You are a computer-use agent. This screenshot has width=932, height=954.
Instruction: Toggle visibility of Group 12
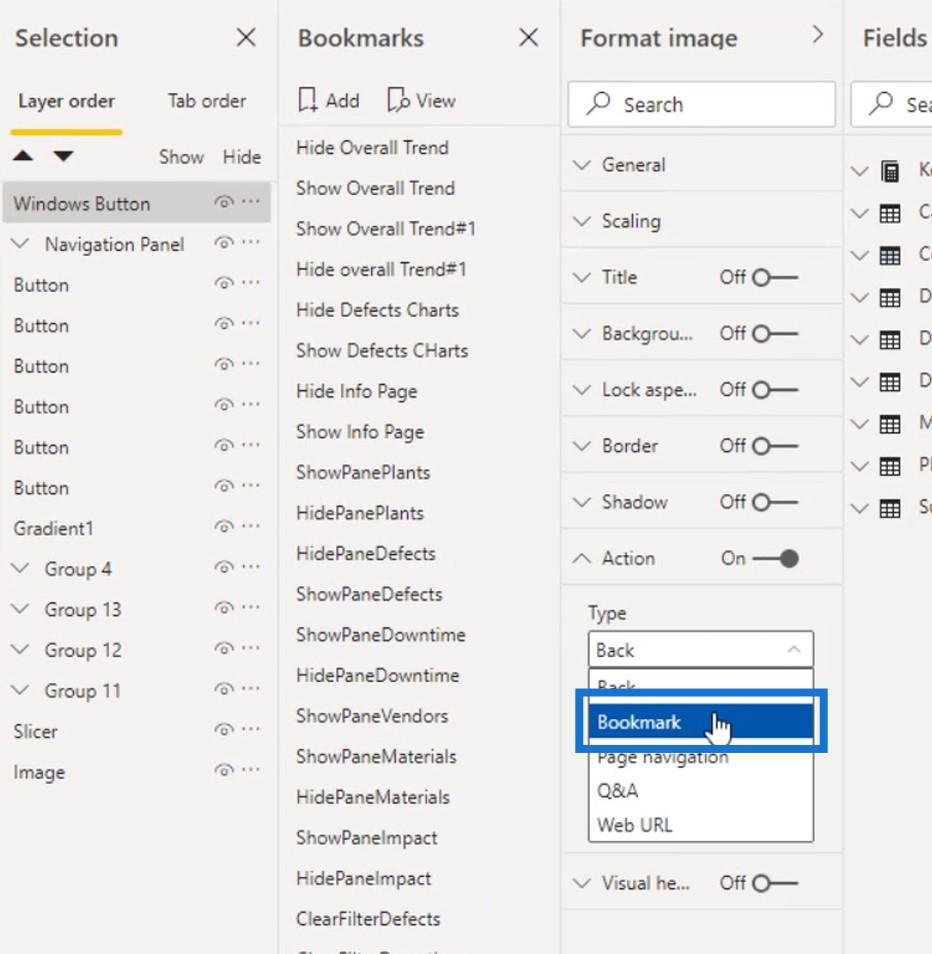[x=224, y=649]
